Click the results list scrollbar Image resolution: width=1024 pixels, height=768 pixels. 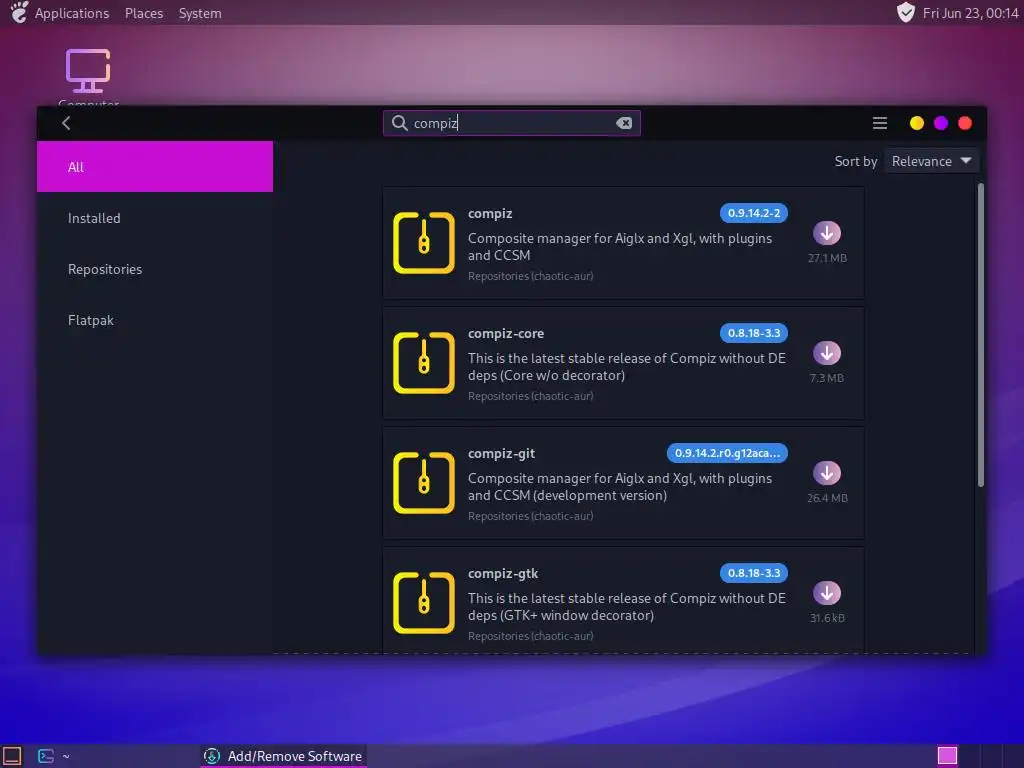[x=980, y=335]
